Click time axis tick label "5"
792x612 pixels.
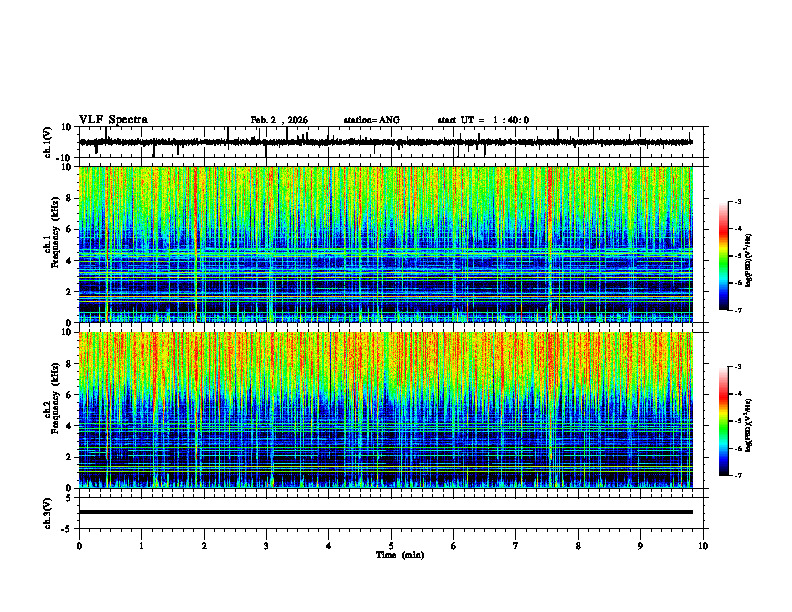(391, 546)
